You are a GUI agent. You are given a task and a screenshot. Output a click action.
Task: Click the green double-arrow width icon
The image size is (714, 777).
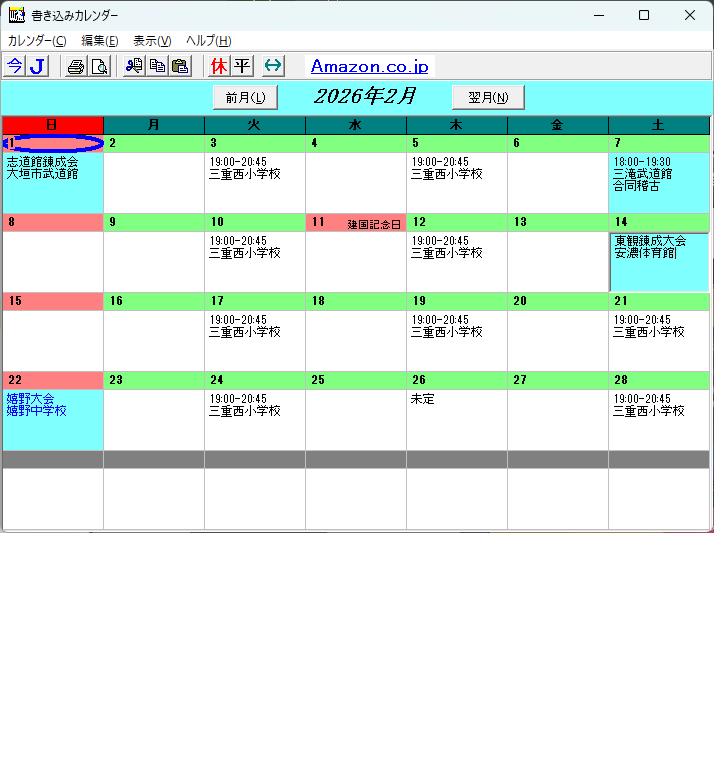click(x=273, y=66)
